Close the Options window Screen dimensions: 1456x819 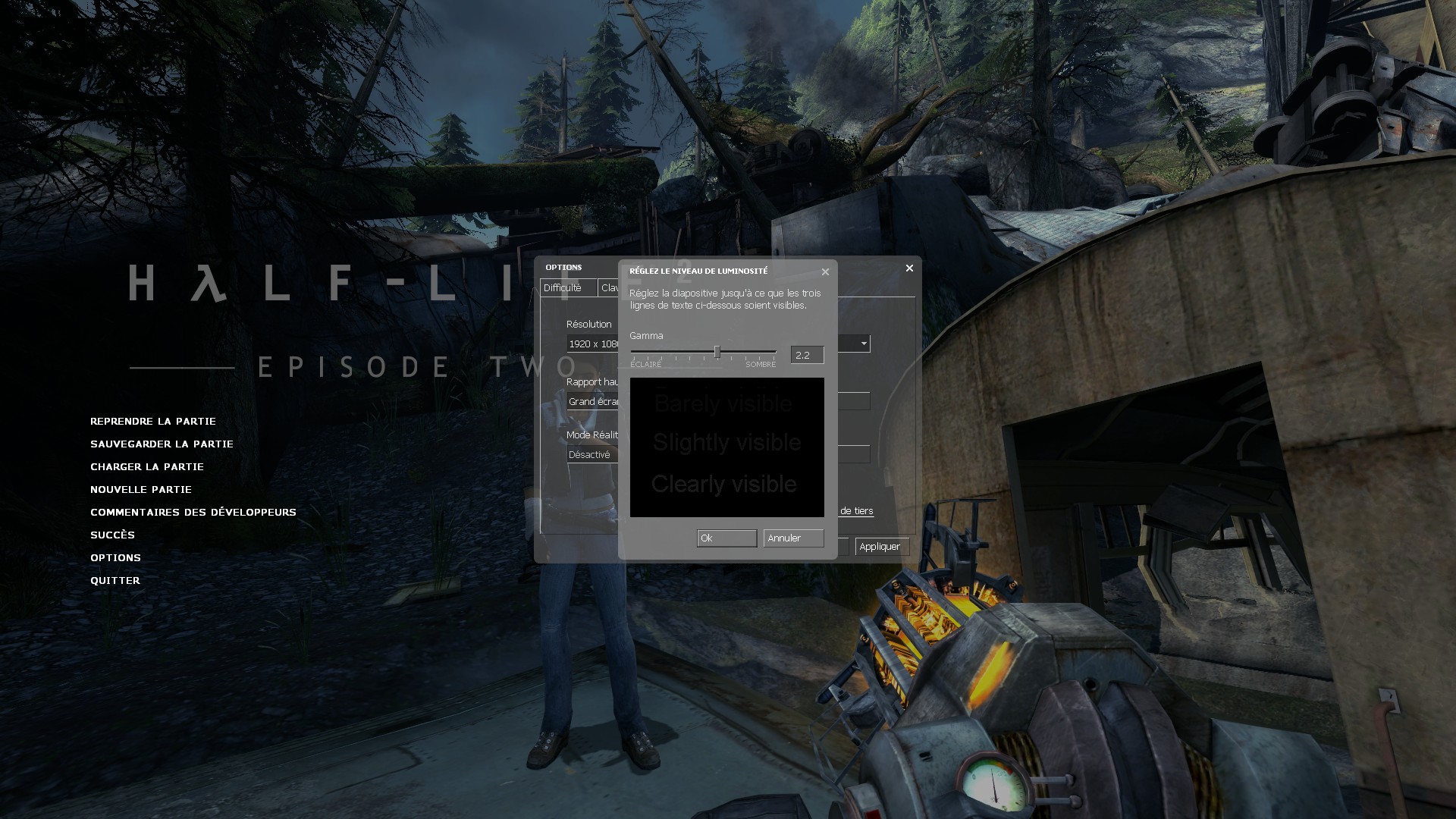pos(909,268)
